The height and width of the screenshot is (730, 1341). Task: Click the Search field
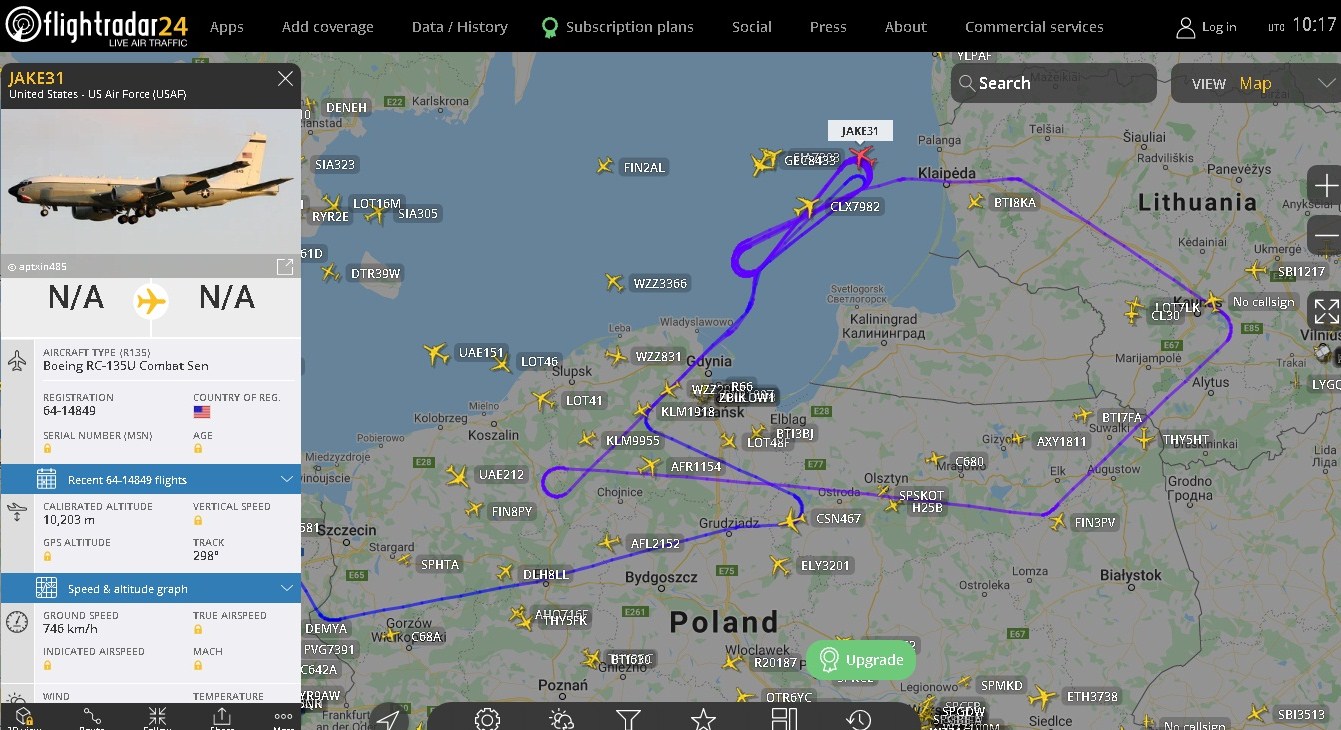[x=1053, y=83]
